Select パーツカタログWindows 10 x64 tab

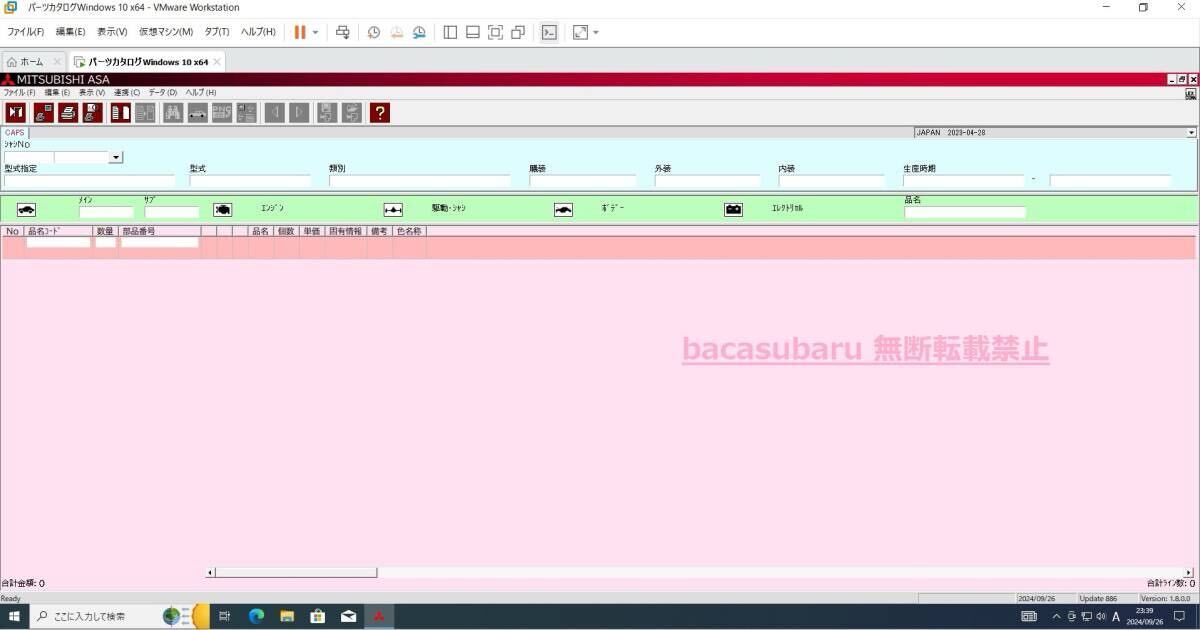coord(147,61)
